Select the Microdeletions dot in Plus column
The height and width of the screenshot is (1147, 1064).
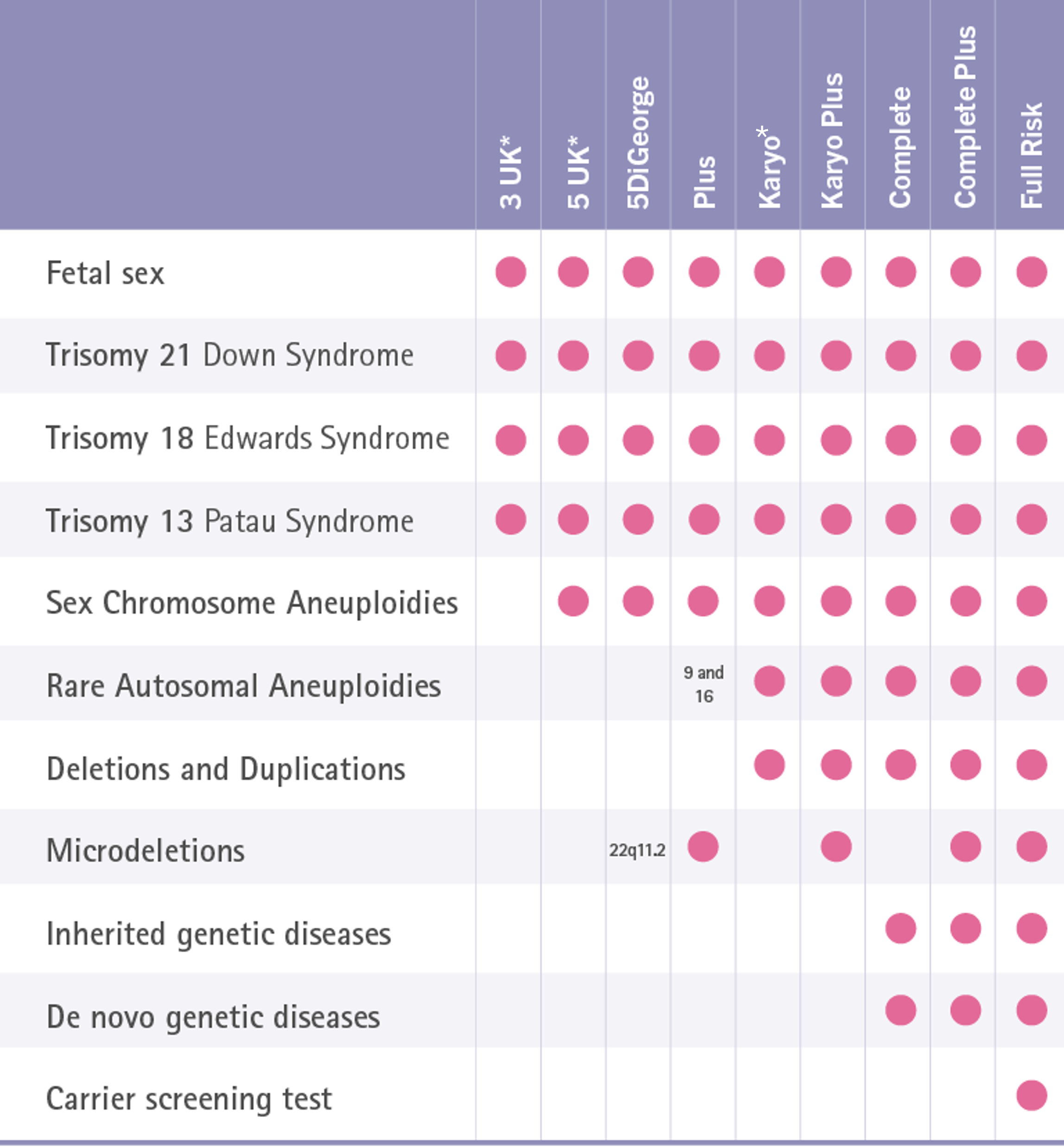(703, 847)
